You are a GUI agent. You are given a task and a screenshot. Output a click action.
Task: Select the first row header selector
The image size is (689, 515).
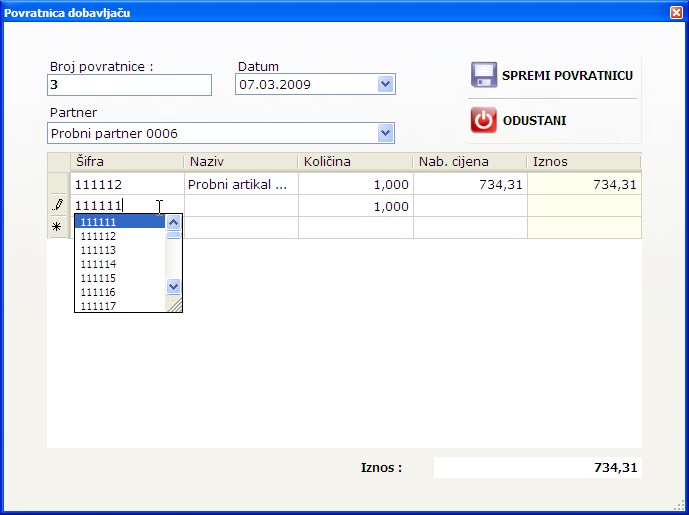[x=57, y=184]
